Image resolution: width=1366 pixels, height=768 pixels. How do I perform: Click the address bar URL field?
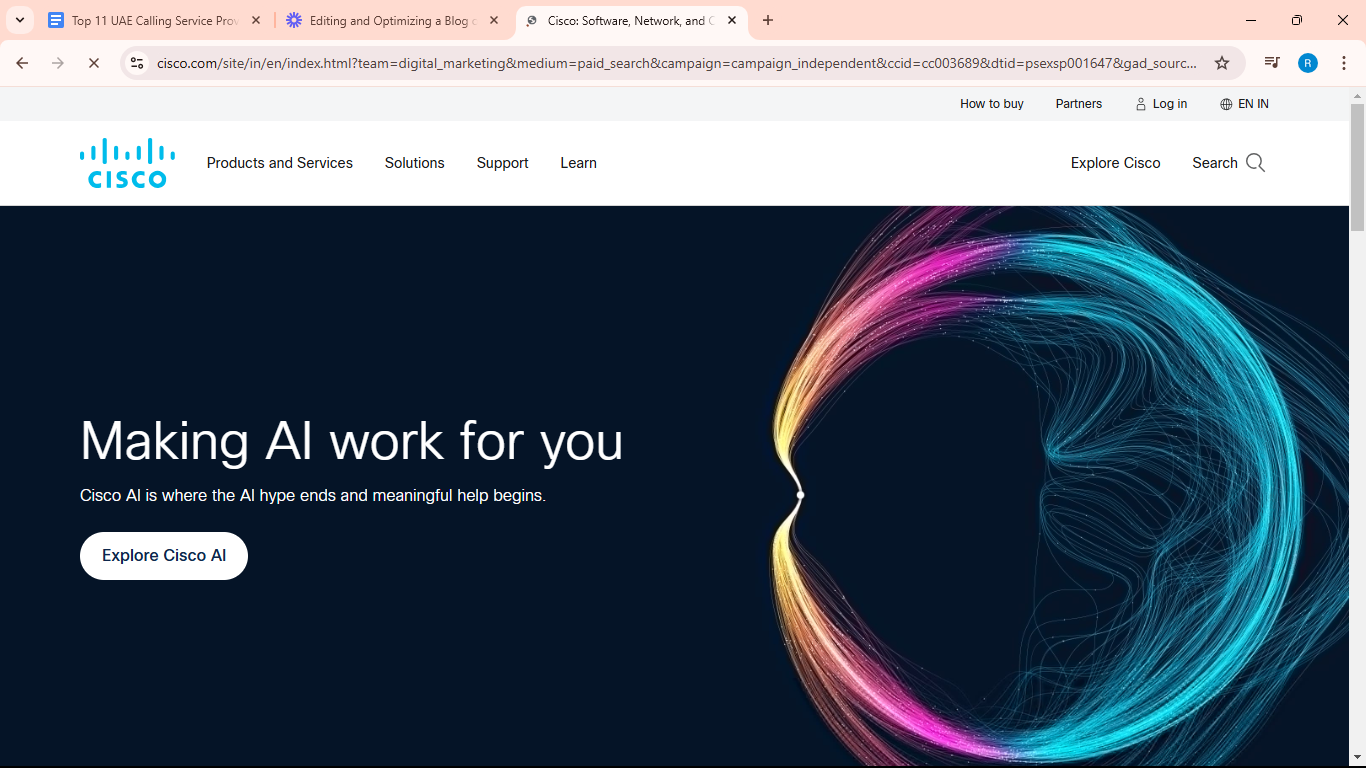point(676,63)
